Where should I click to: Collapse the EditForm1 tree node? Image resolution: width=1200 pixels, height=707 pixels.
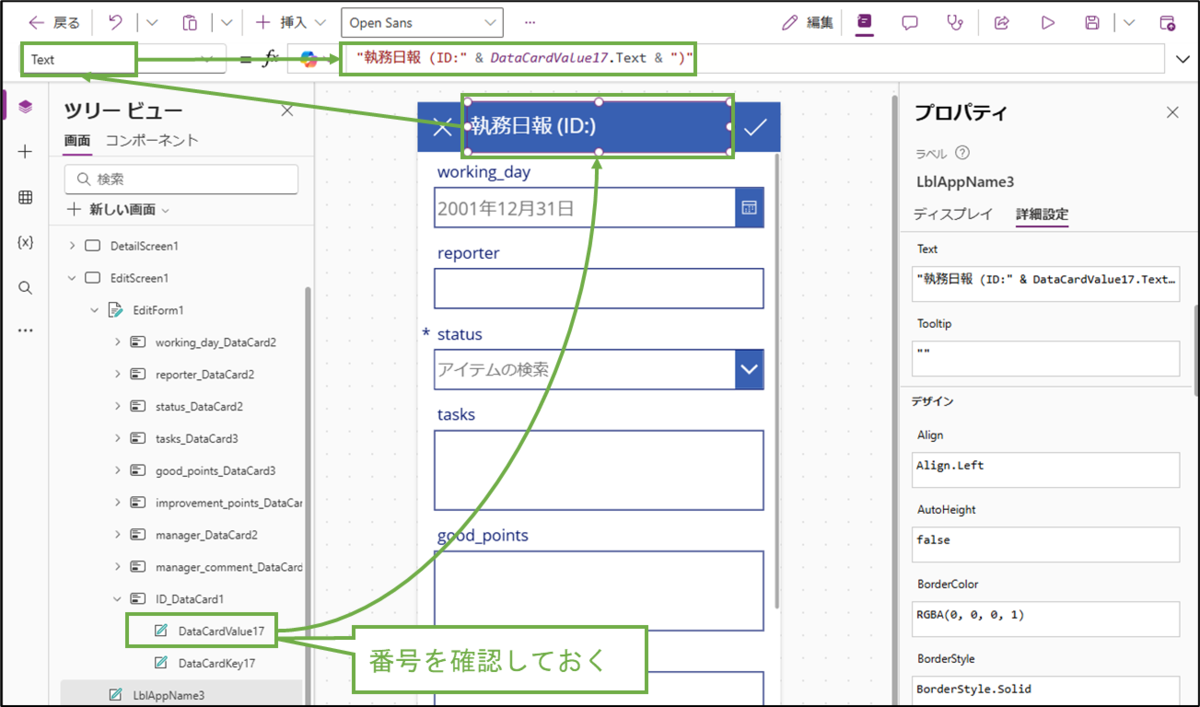tap(95, 310)
